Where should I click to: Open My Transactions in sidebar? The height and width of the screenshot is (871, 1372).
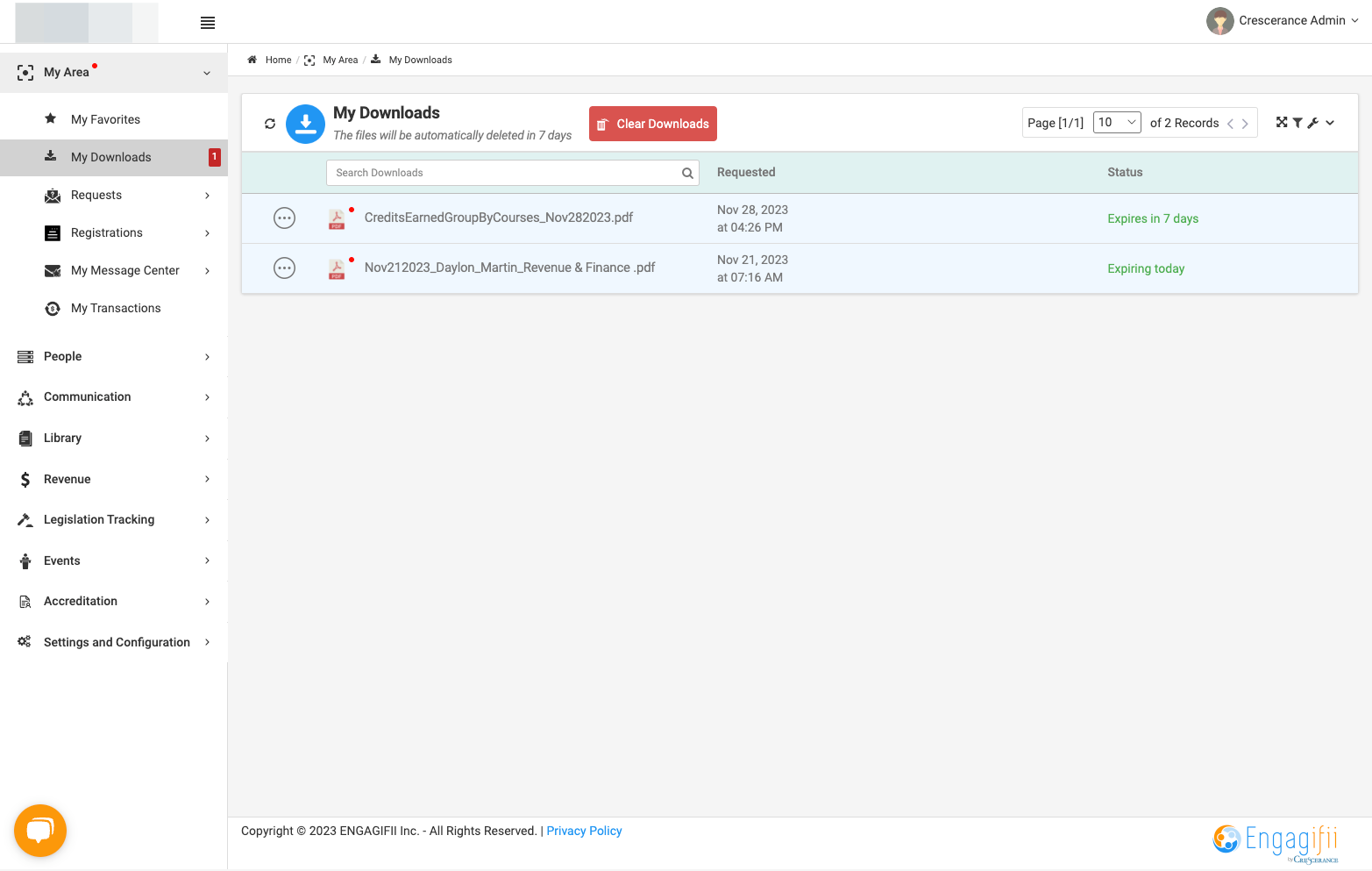pos(114,308)
